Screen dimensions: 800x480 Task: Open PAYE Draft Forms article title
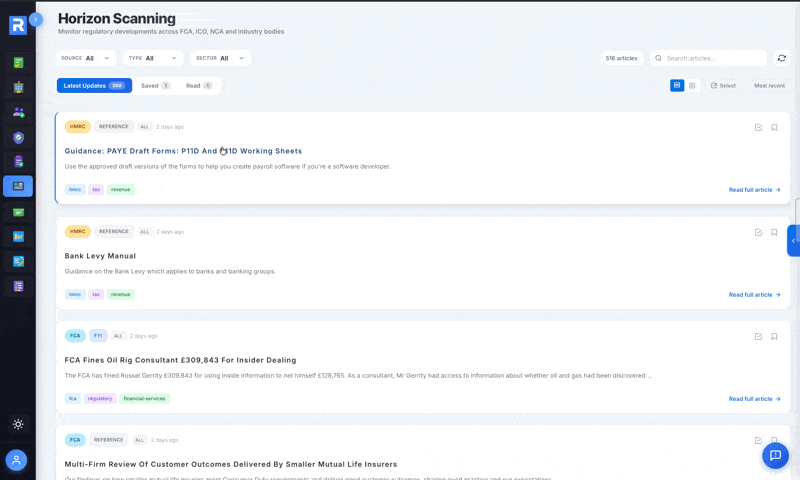[x=183, y=151]
